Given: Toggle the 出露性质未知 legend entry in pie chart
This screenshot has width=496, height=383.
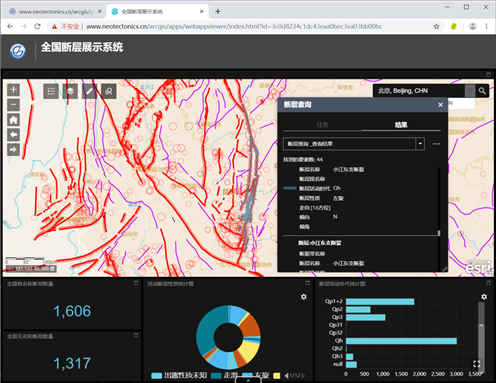Looking at the screenshot, I should point(179,376).
